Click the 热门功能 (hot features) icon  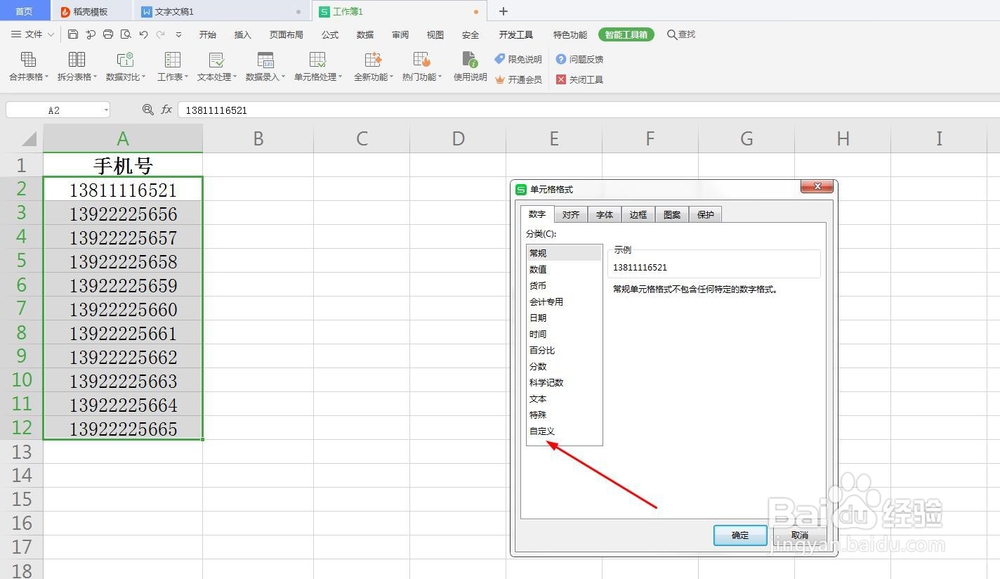coord(422,59)
